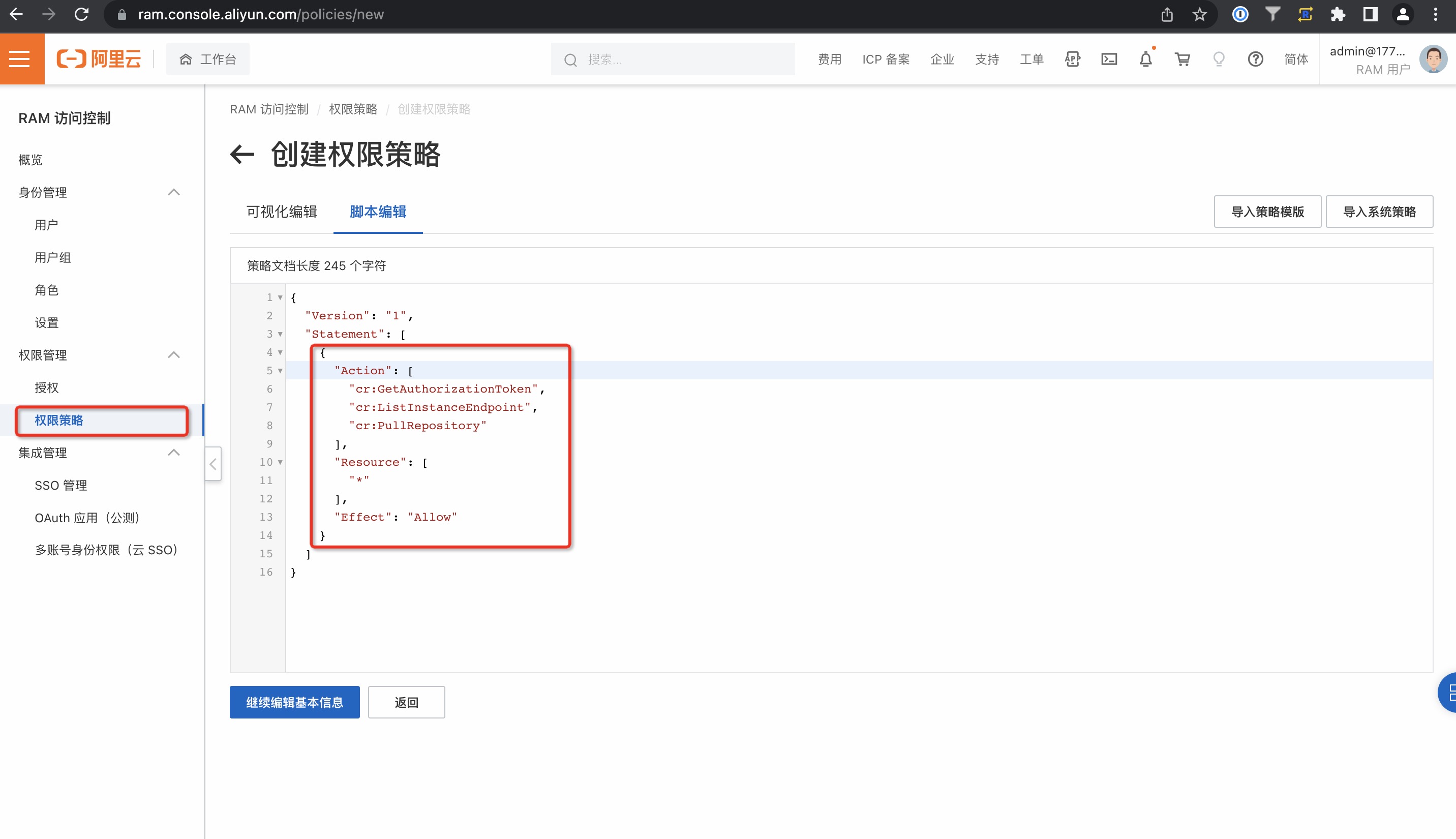
Task: Click the 继续编辑基本信息 button
Action: tap(294, 702)
